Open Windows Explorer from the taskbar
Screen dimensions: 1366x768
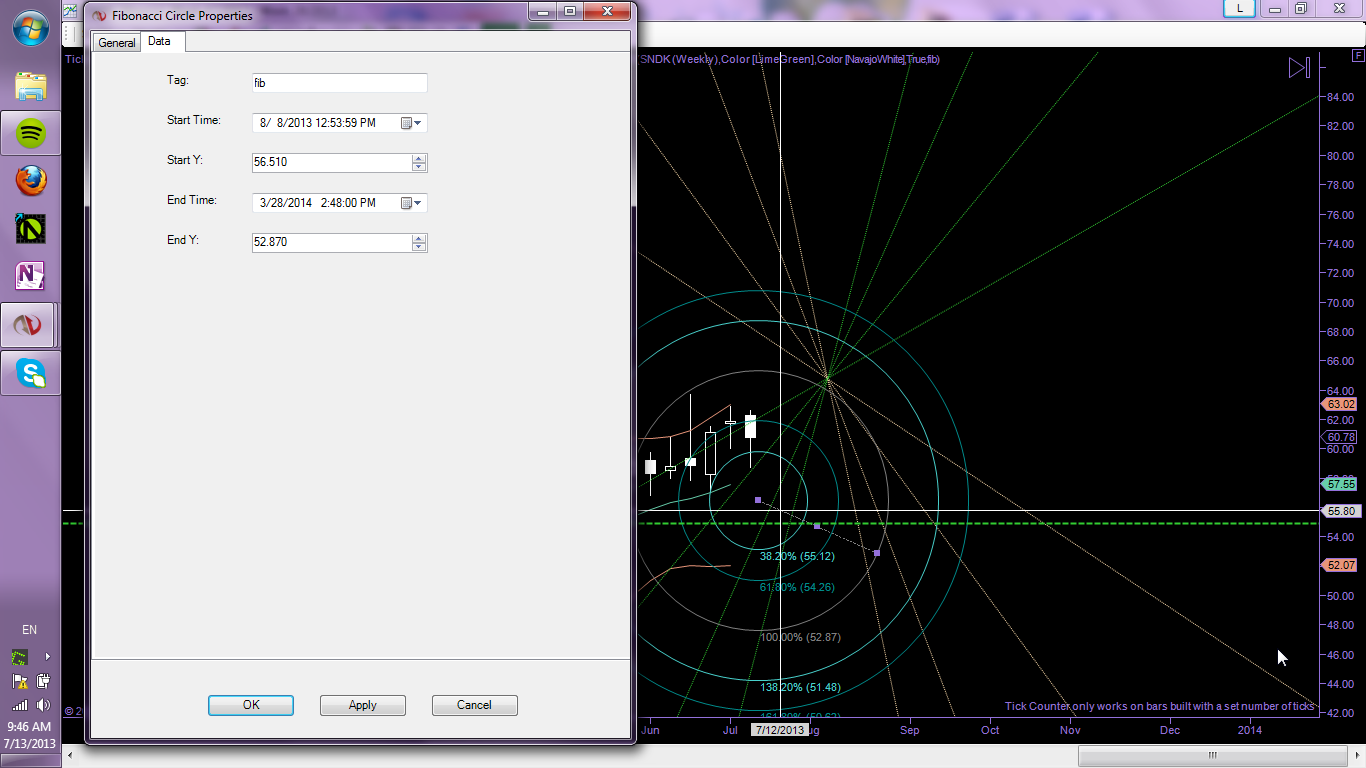coord(31,86)
